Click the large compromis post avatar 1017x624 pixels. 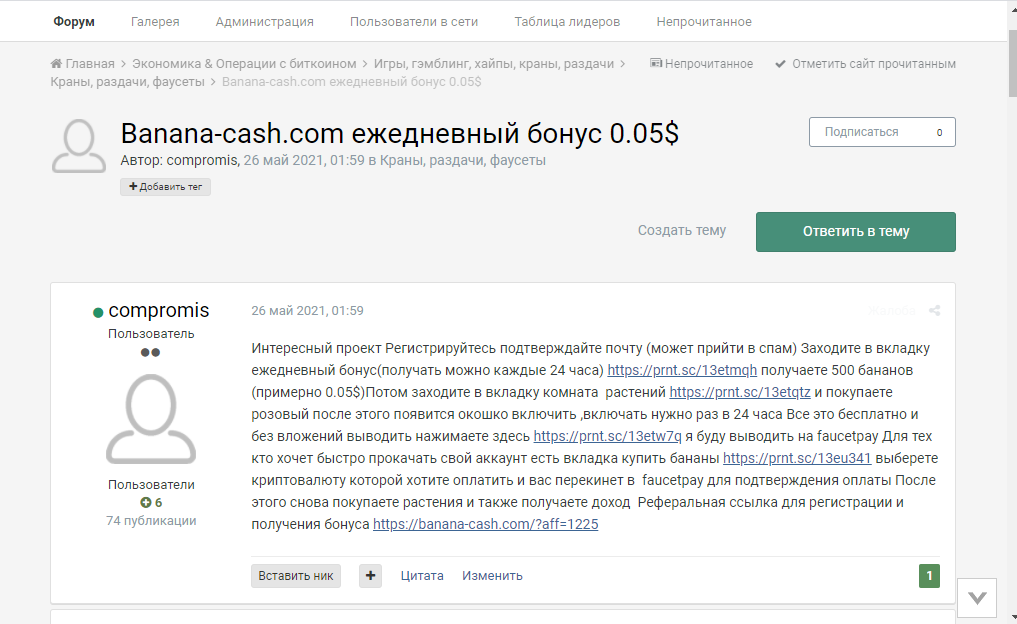tap(151, 419)
